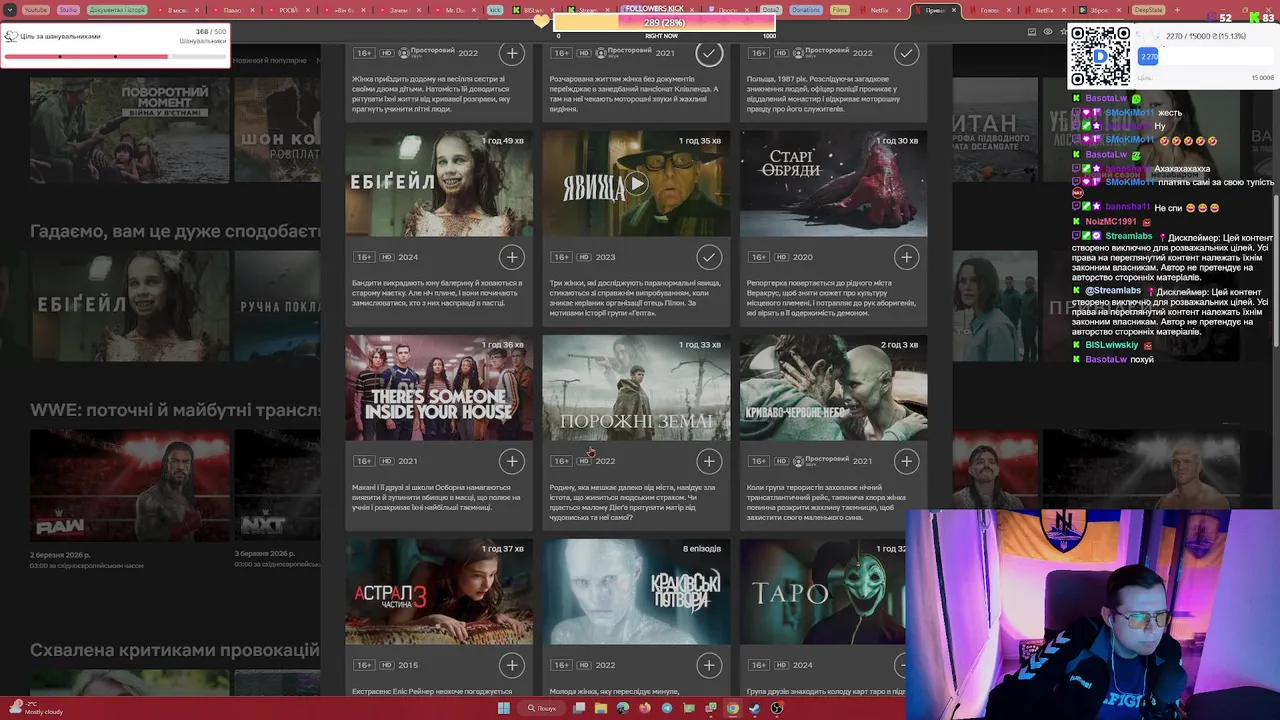The width and height of the screenshot is (1280, 720).
Task: Open the Dota2 browser tab
Action: [770, 10]
